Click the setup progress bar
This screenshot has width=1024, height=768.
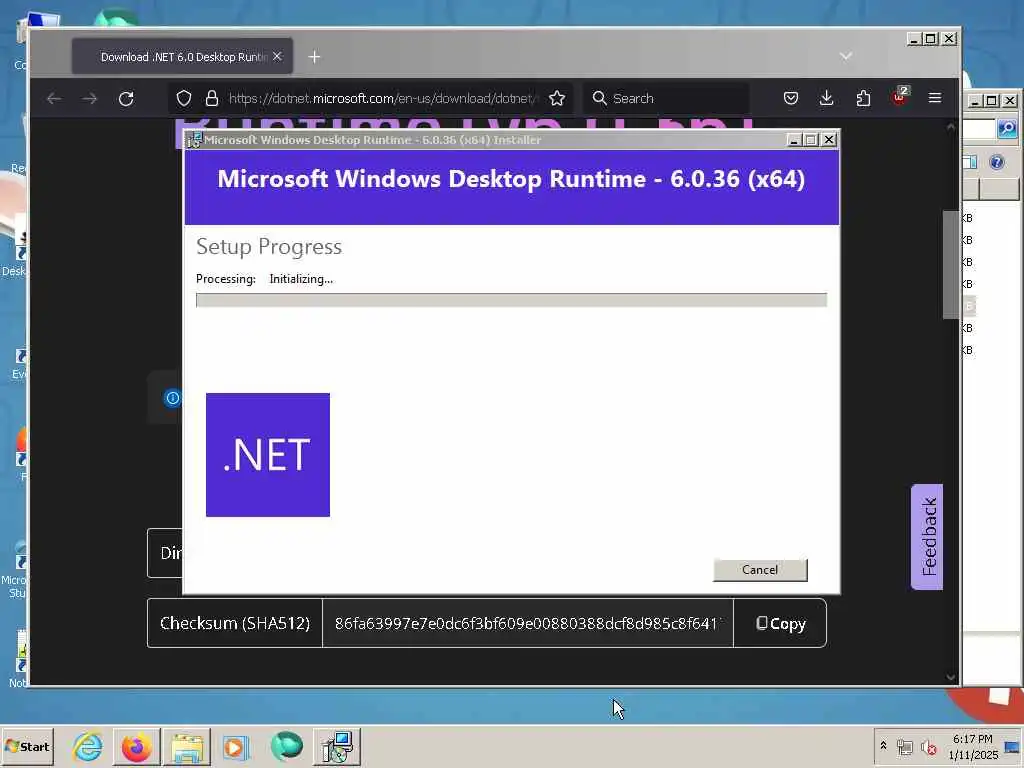(x=511, y=300)
